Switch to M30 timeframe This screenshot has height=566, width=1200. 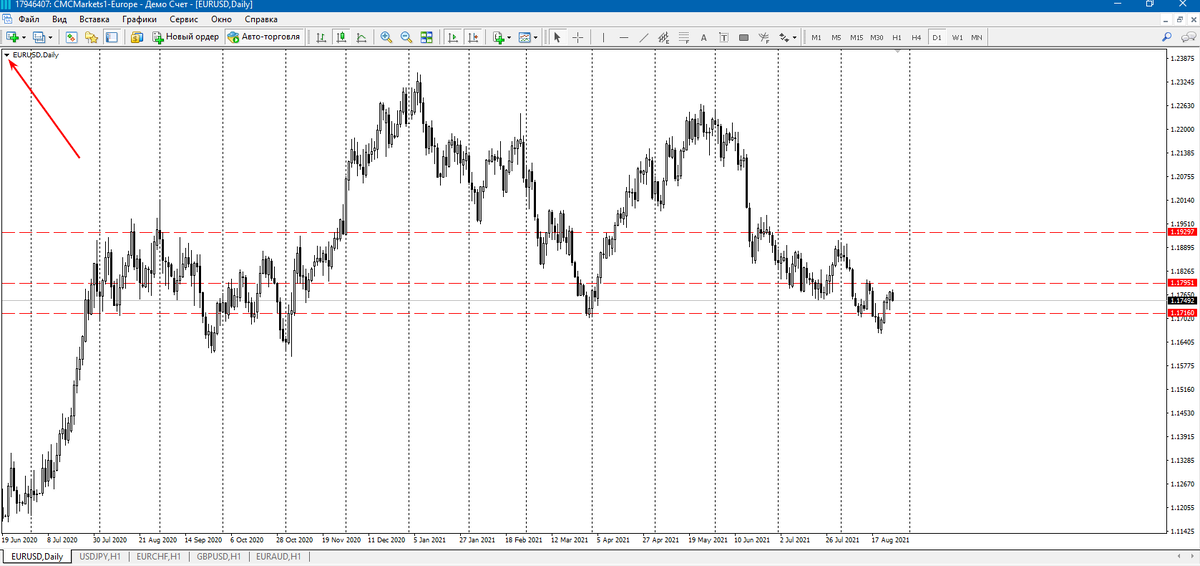click(x=877, y=37)
